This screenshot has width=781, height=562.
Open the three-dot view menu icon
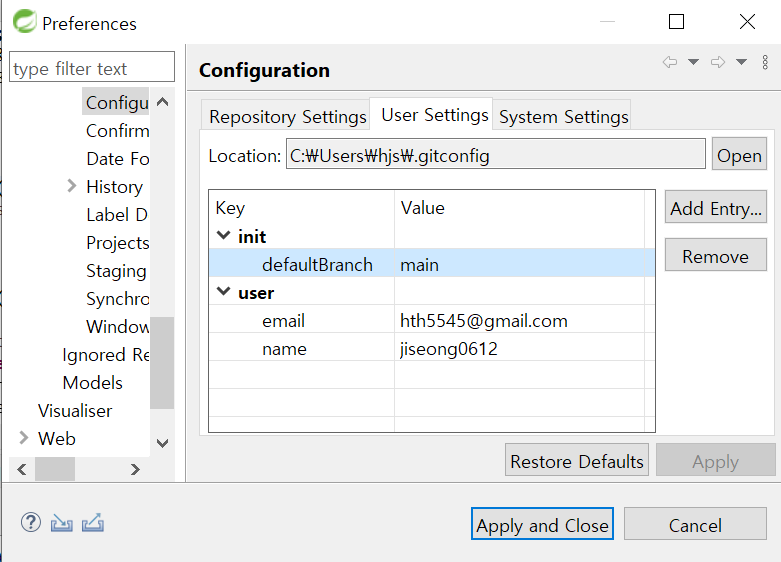click(765, 62)
